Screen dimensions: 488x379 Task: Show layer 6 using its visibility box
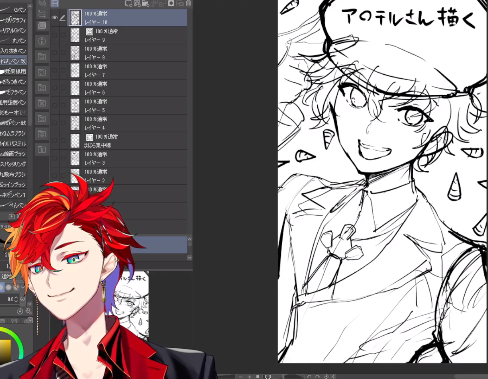[55, 88]
